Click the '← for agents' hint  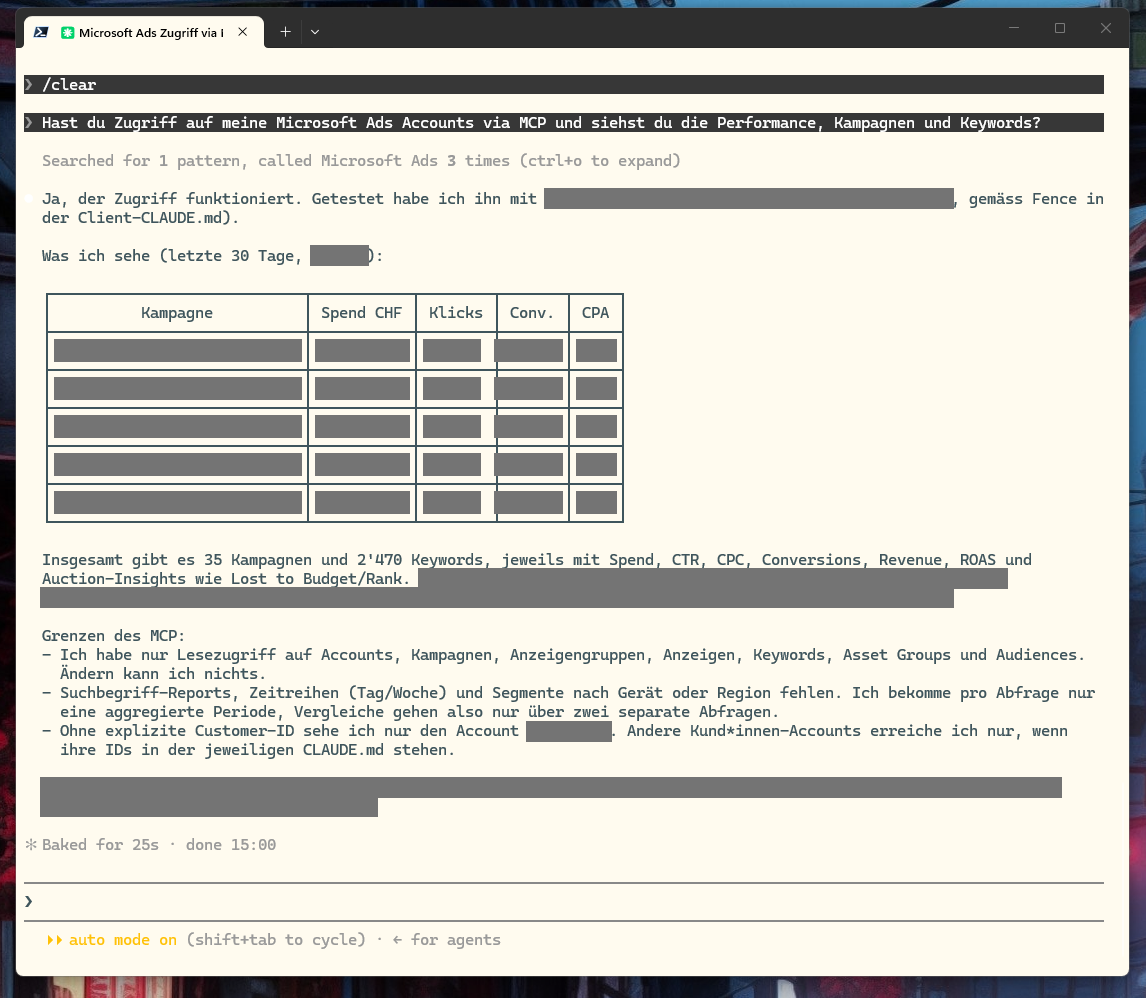[x=447, y=940]
